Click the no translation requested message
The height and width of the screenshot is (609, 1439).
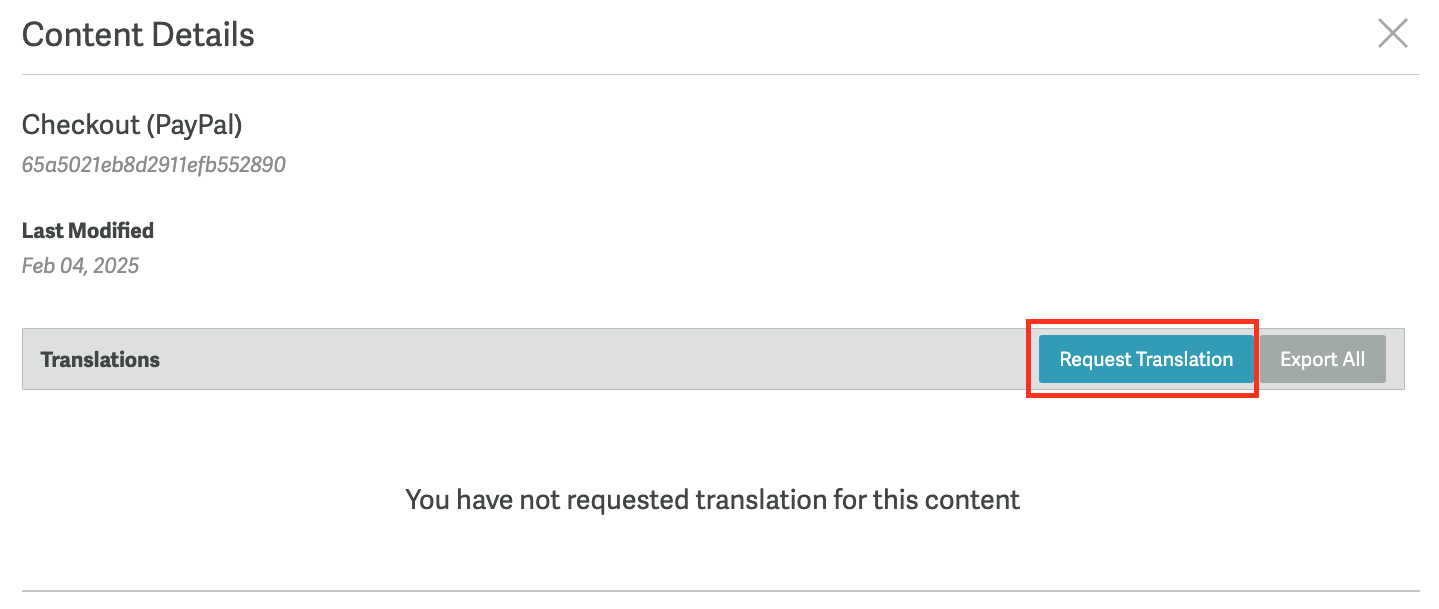pyautogui.click(x=712, y=499)
